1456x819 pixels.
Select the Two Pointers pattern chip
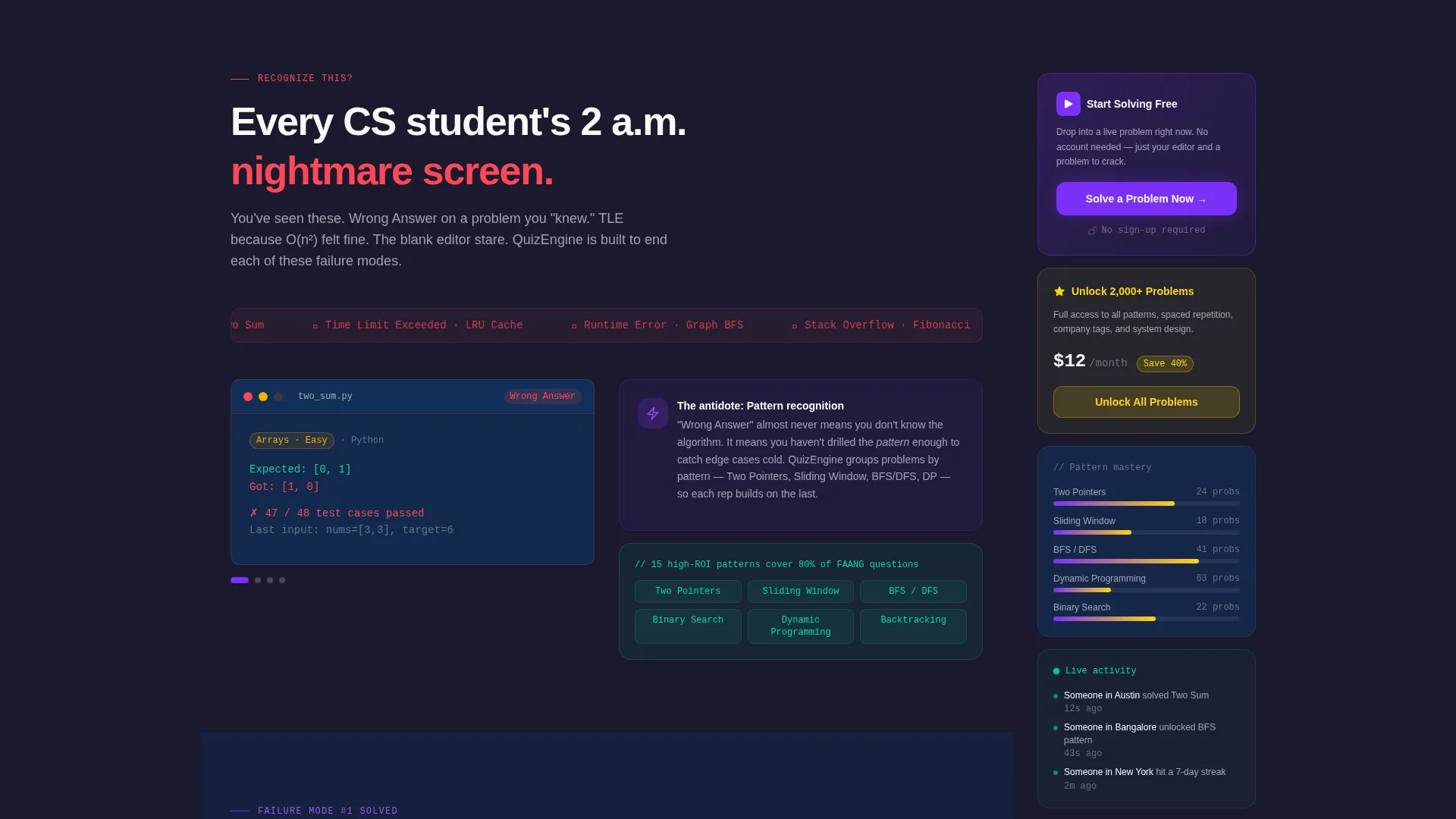tap(688, 591)
